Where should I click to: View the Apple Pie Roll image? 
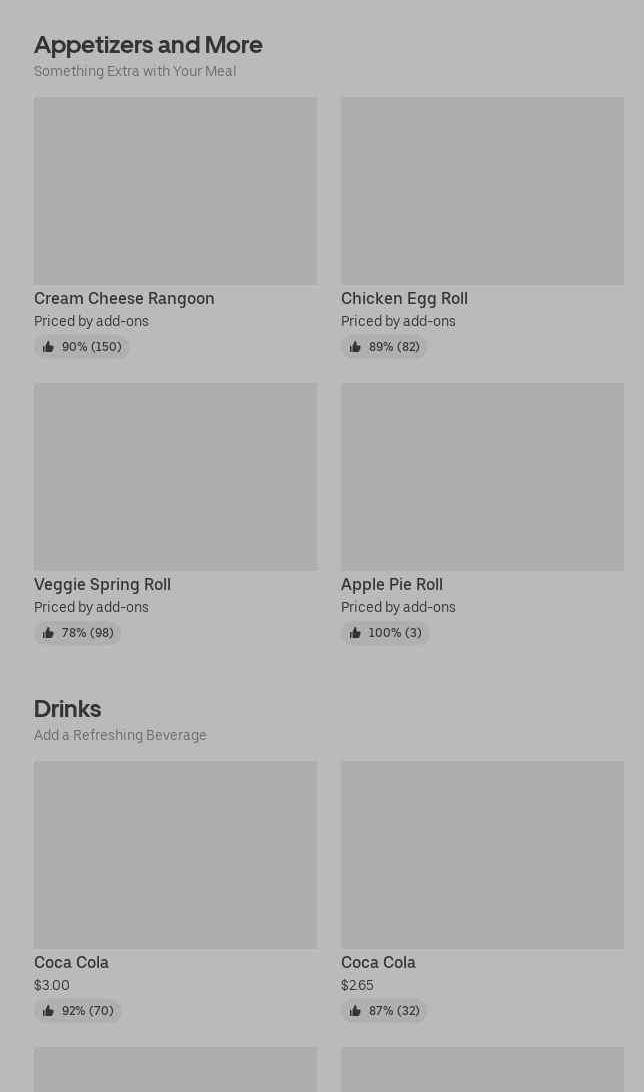[482, 477]
